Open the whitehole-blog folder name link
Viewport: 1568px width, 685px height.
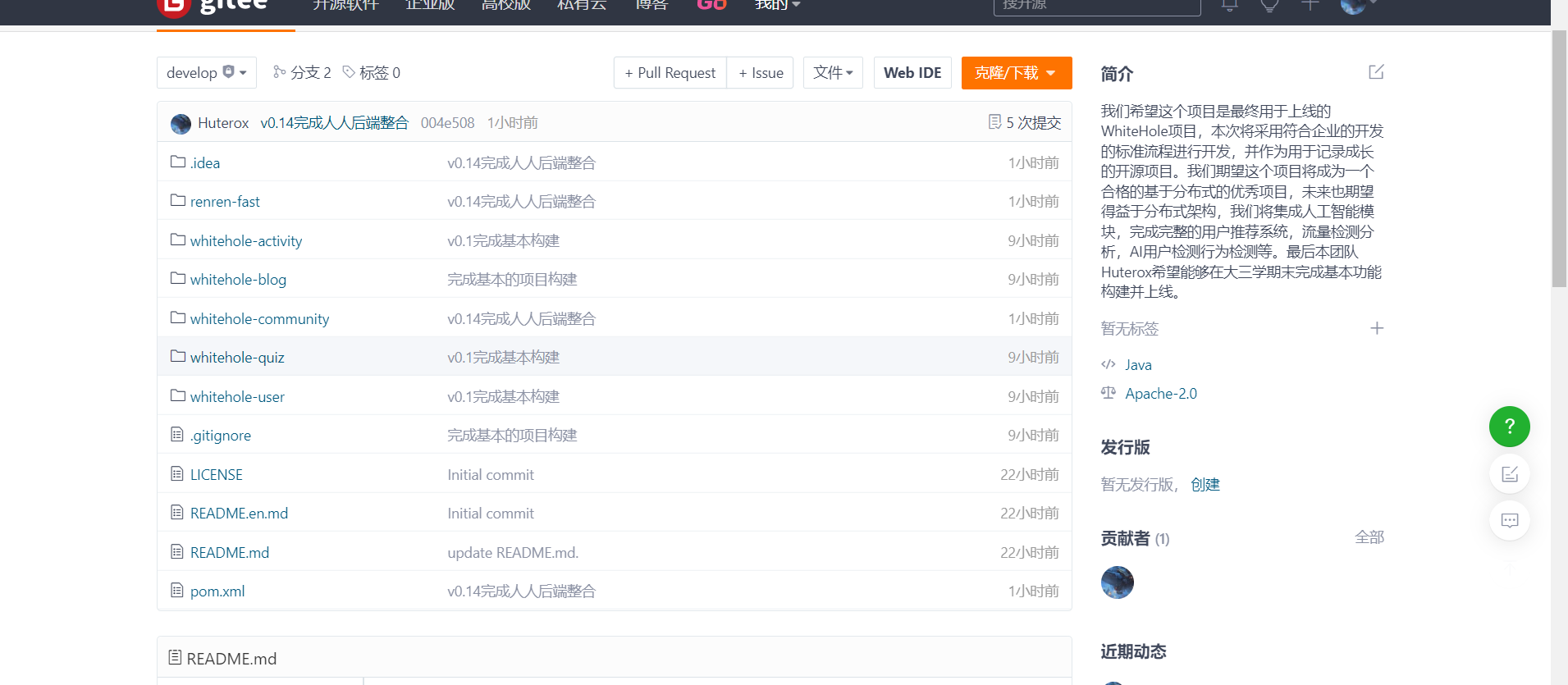point(238,279)
